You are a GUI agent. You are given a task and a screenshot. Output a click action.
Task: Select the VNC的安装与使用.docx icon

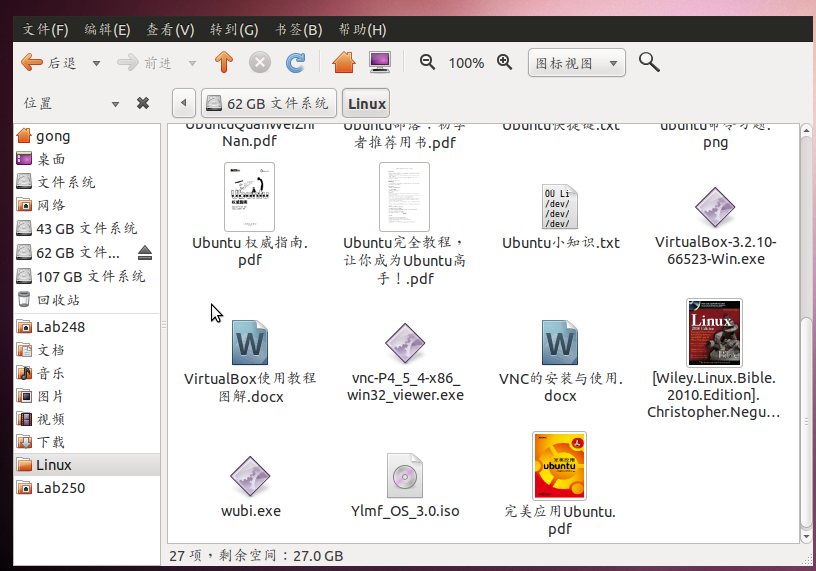[x=560, y=342]
